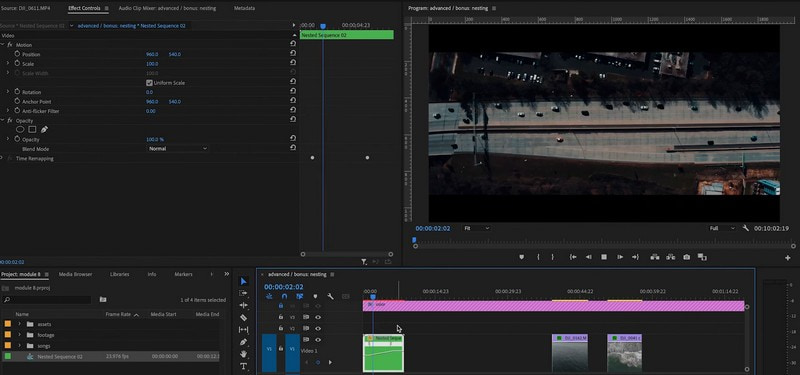Open Blend Mode Normal dropdown
800x375 pixels.
click(178, 148)
